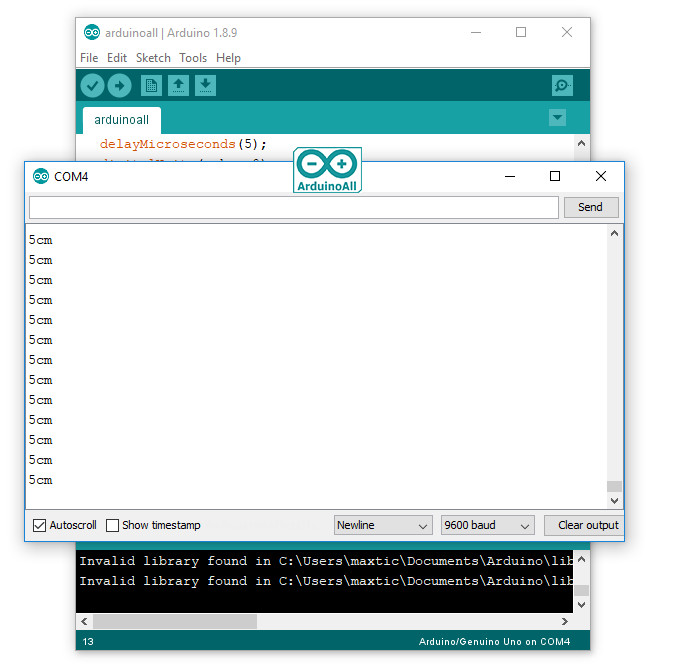
Task: Click the serial message input field
Action: [x=294, y=207]
